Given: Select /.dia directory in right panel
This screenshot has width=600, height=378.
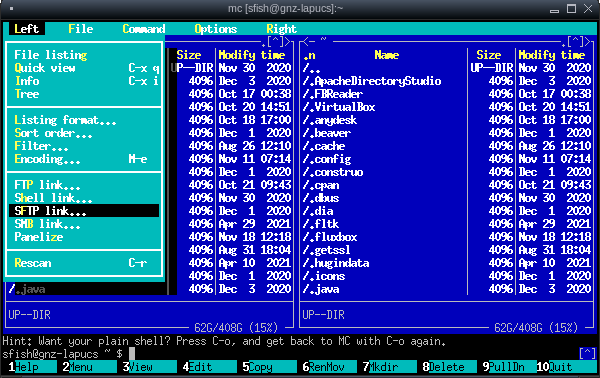Looking at the screenshot, I should tap(384, 211).
